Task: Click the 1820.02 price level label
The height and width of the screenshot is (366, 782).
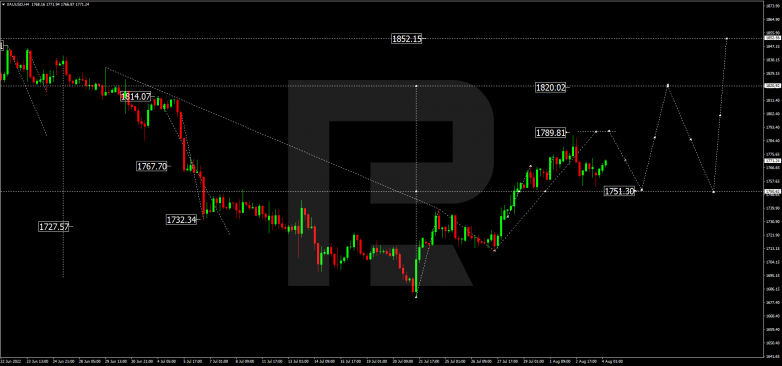Action: pyautogui.click(x=551, y=87)
